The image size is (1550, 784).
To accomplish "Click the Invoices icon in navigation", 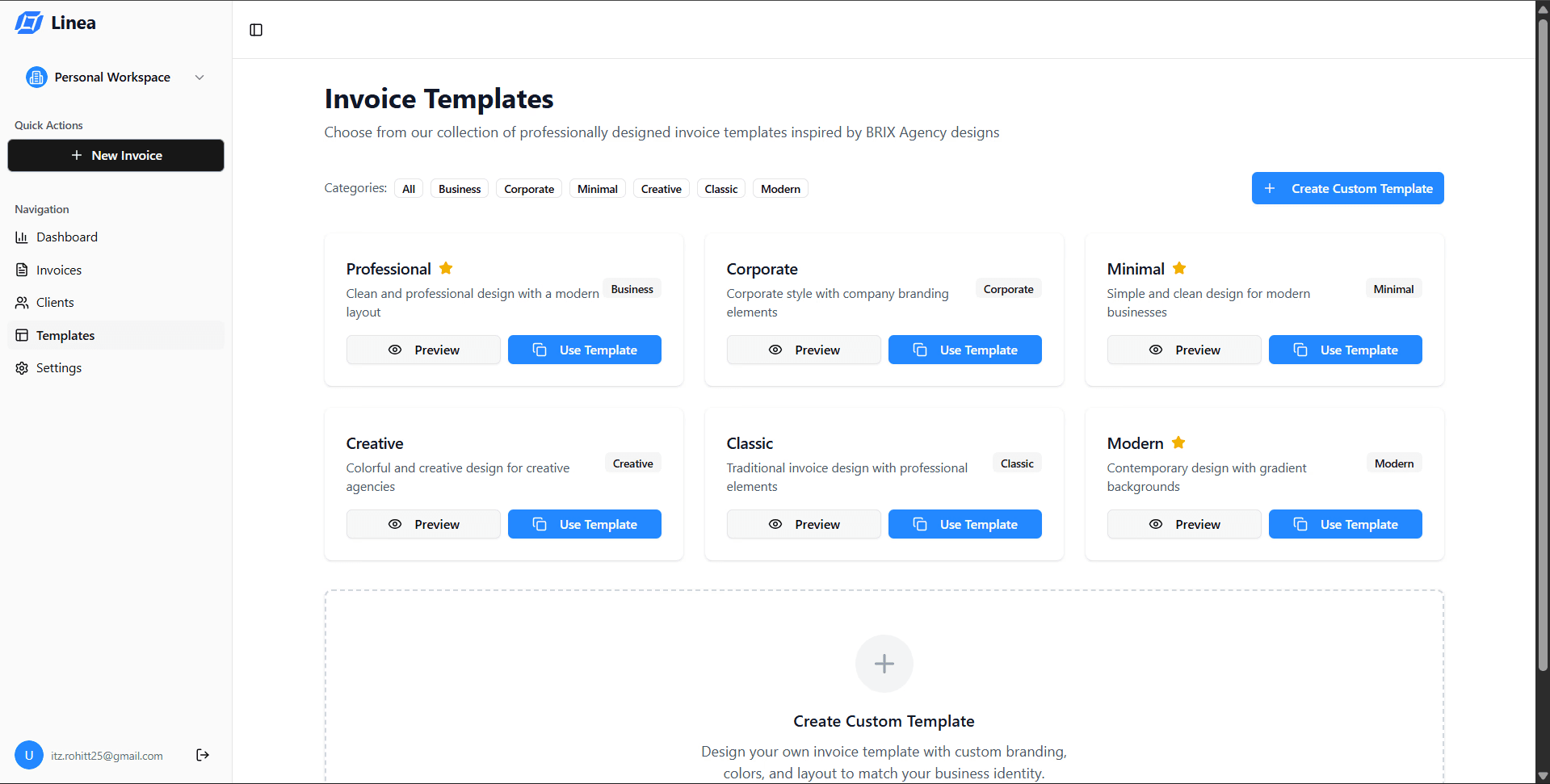I will pos(22,270).
